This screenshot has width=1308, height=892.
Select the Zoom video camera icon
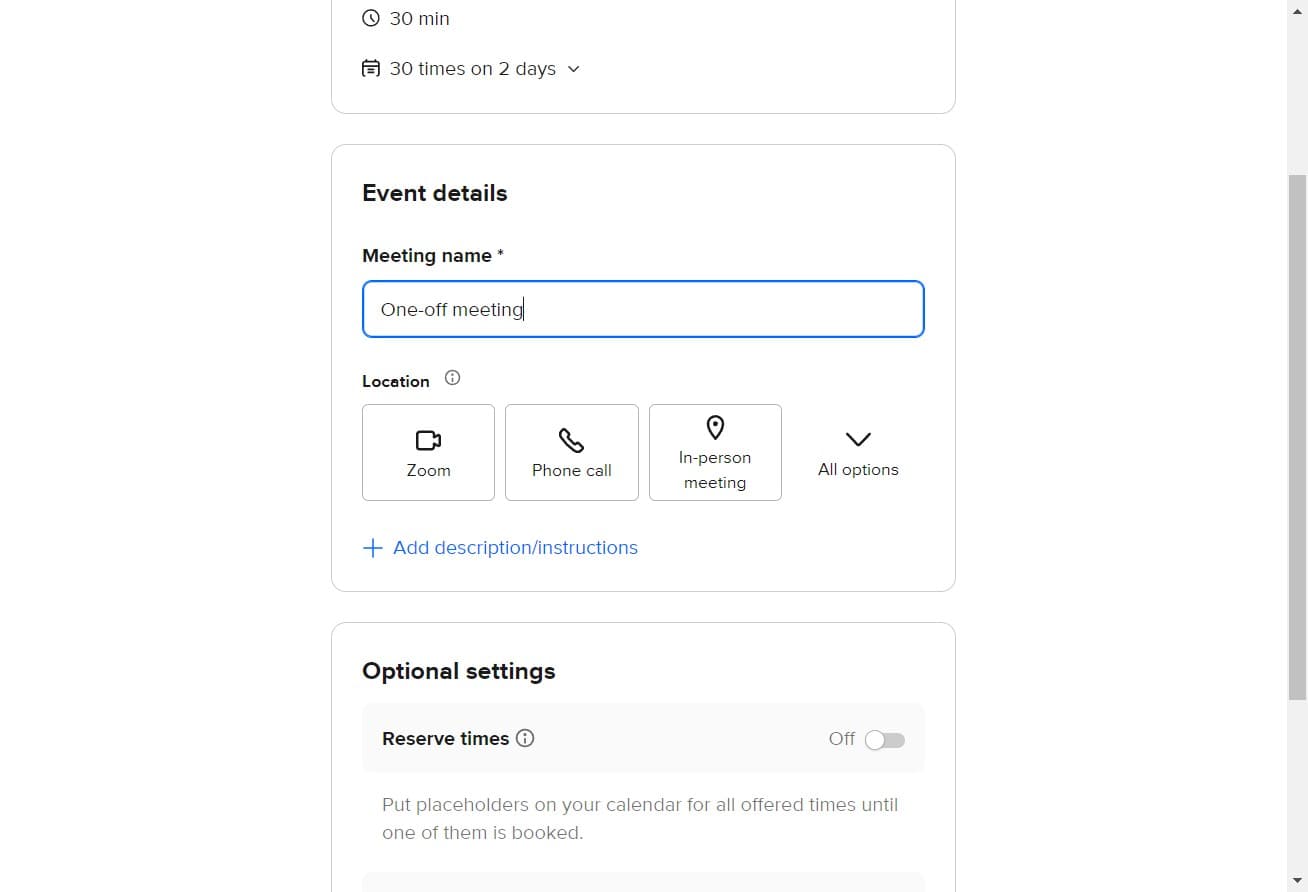click(428, 440)
